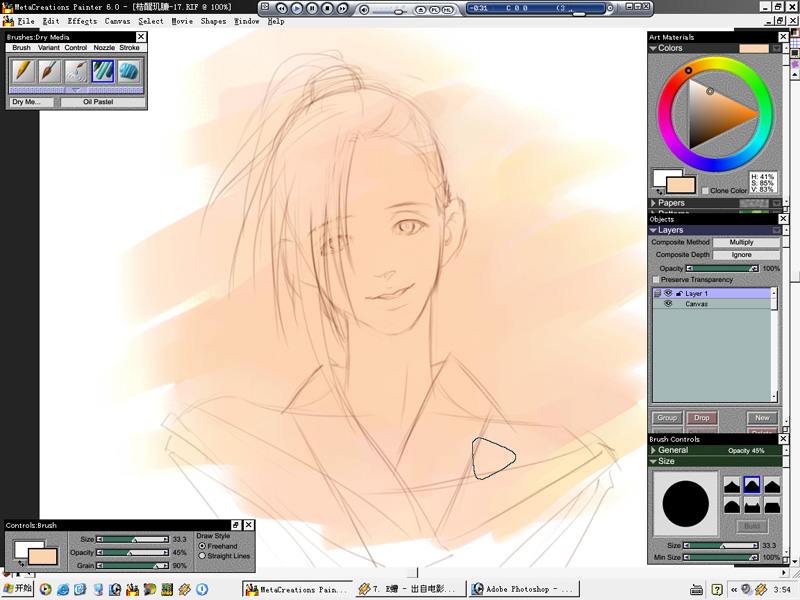Adjust the Opacity slider in Controls:Brush
Image resolution: width=800 pixels, height=600 pixels.
coord(133,553)
